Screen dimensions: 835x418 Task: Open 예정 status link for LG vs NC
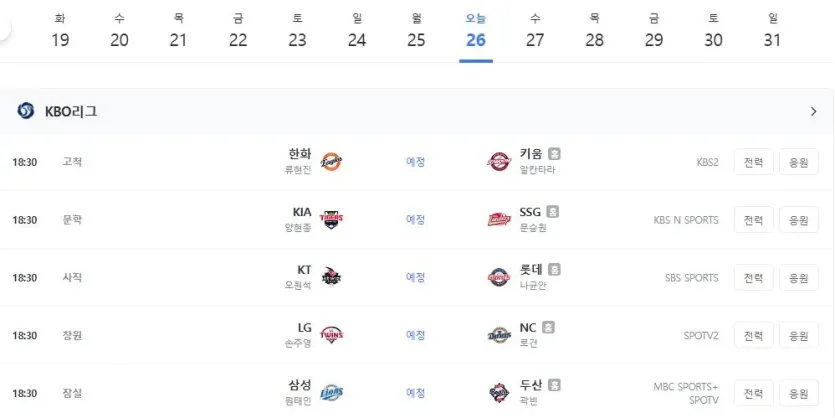415,335
